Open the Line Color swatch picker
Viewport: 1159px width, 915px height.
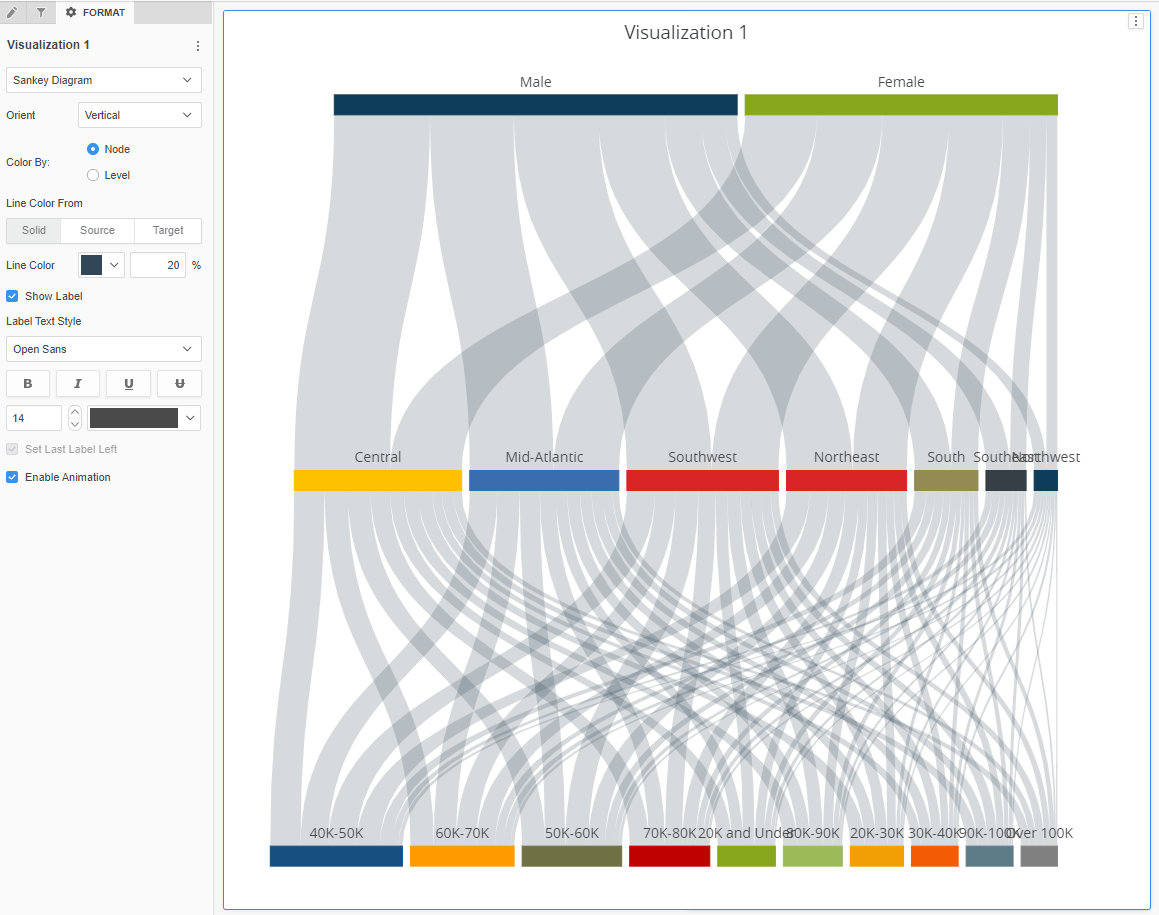(101, 265)
